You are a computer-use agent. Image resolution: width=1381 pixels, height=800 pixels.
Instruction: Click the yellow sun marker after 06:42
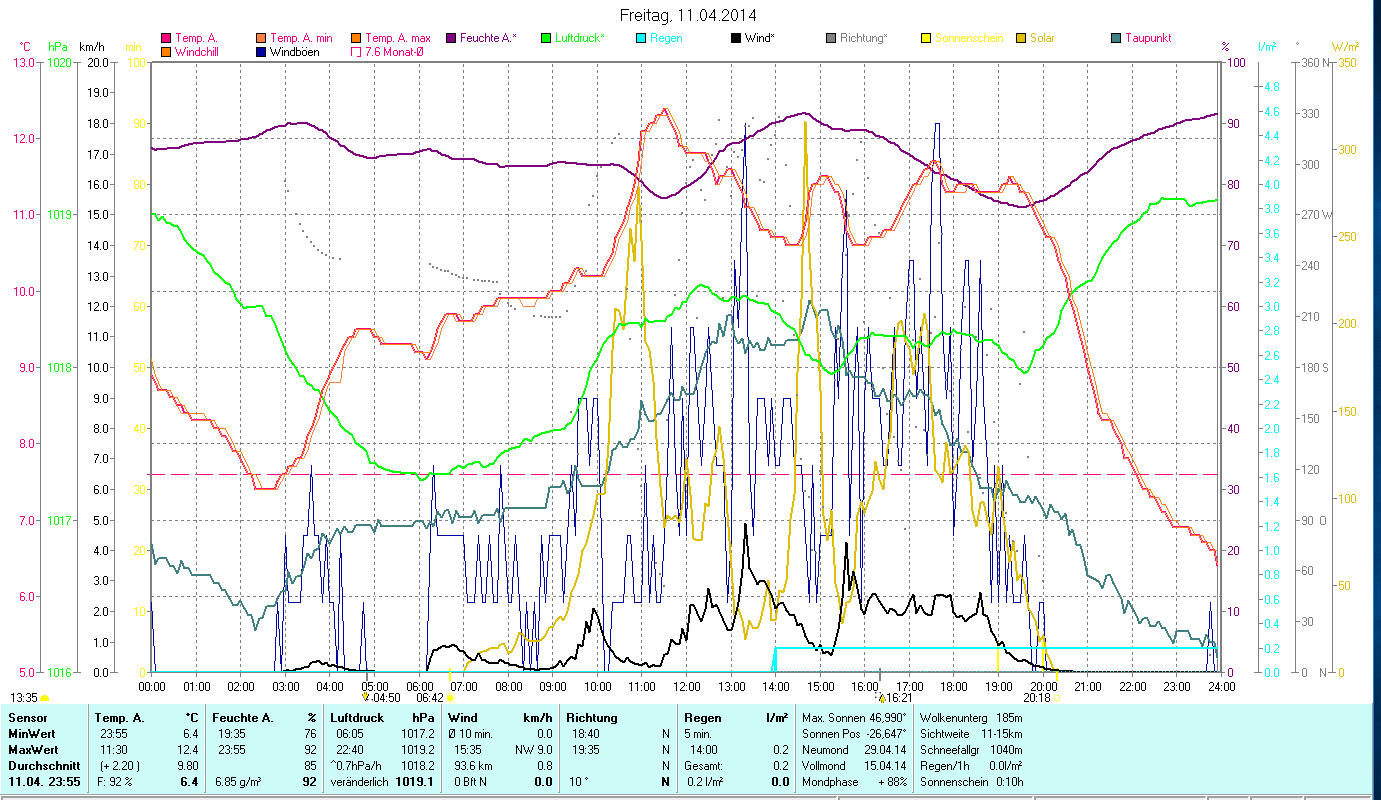click(450, 697)
